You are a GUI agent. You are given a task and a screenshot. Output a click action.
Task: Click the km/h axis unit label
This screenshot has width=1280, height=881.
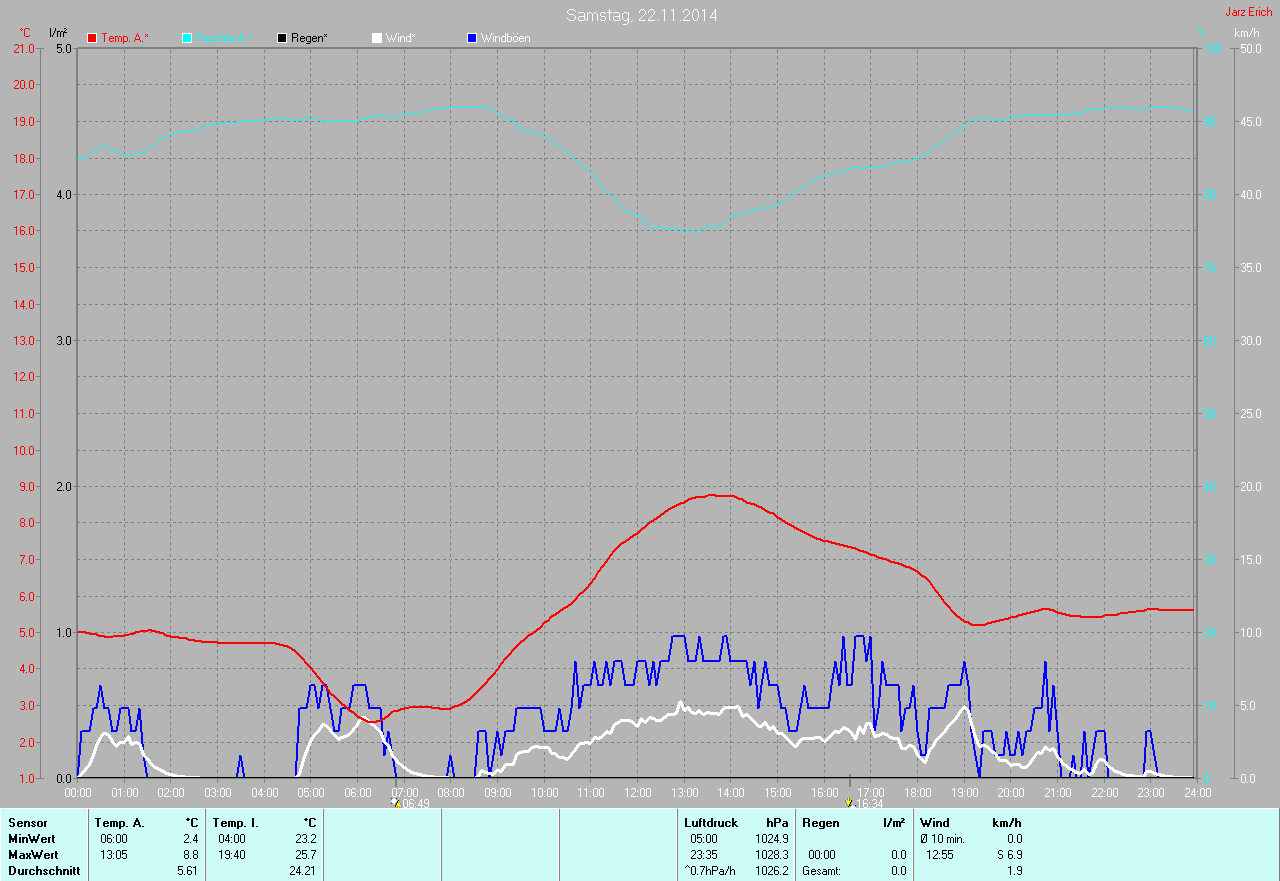[x=1246, y=33]
